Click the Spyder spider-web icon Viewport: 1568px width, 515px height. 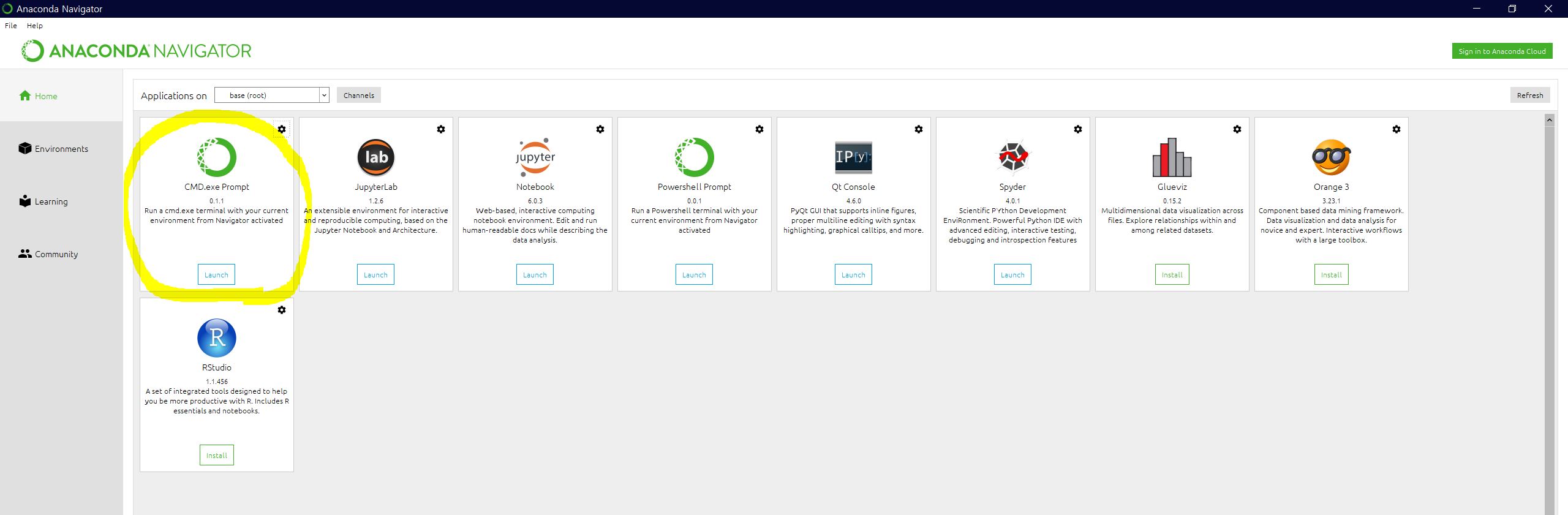1012,157
